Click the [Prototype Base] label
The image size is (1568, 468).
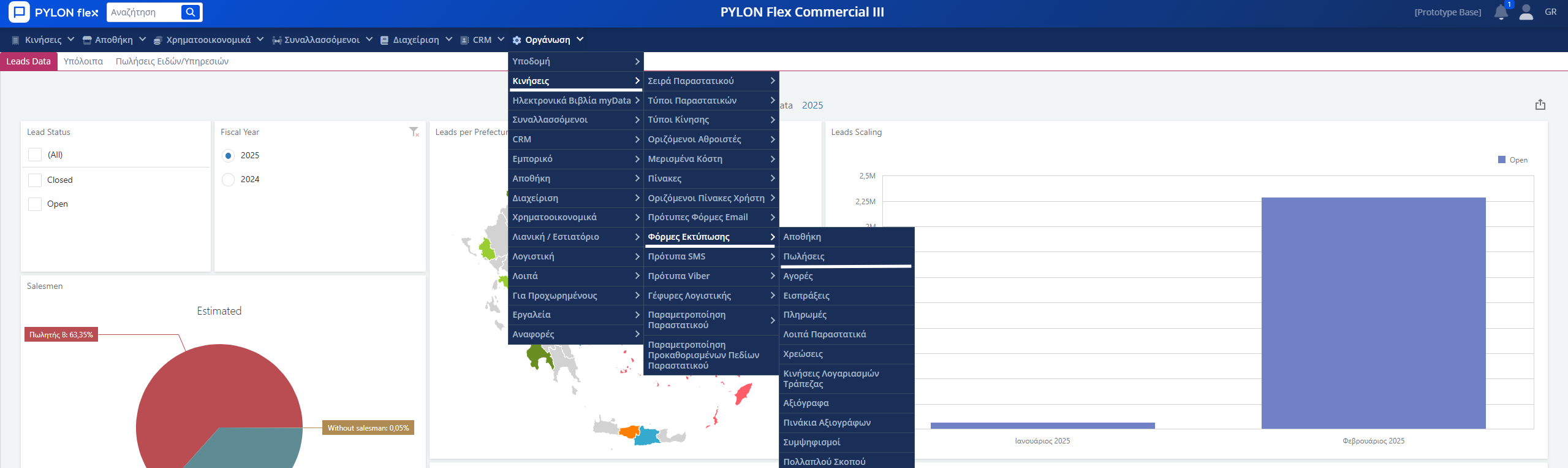pos(1447,12)
